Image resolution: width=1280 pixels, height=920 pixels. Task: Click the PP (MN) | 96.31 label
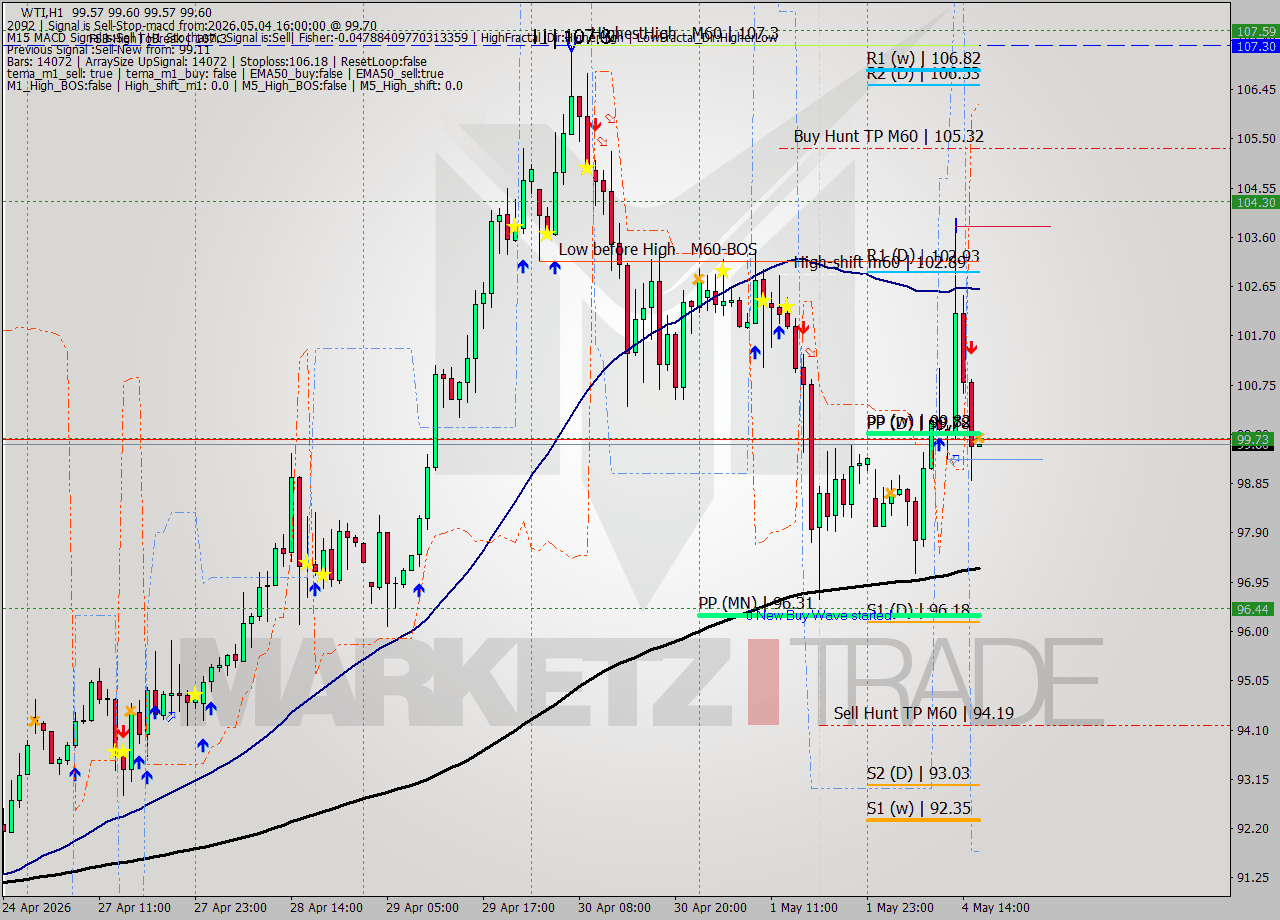coord(754,603)
